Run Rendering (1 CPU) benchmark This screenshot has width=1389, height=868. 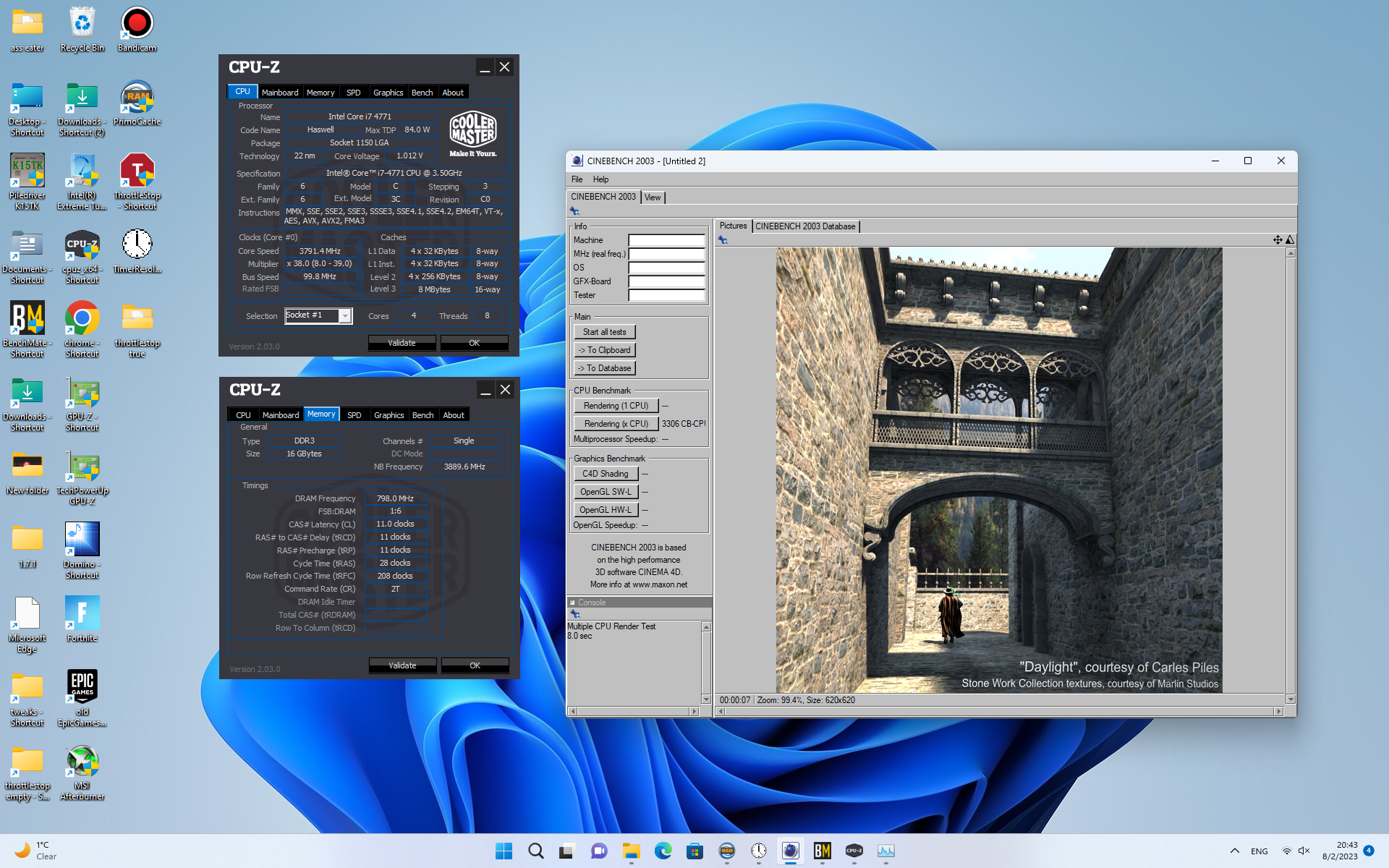tap(616, 406)
